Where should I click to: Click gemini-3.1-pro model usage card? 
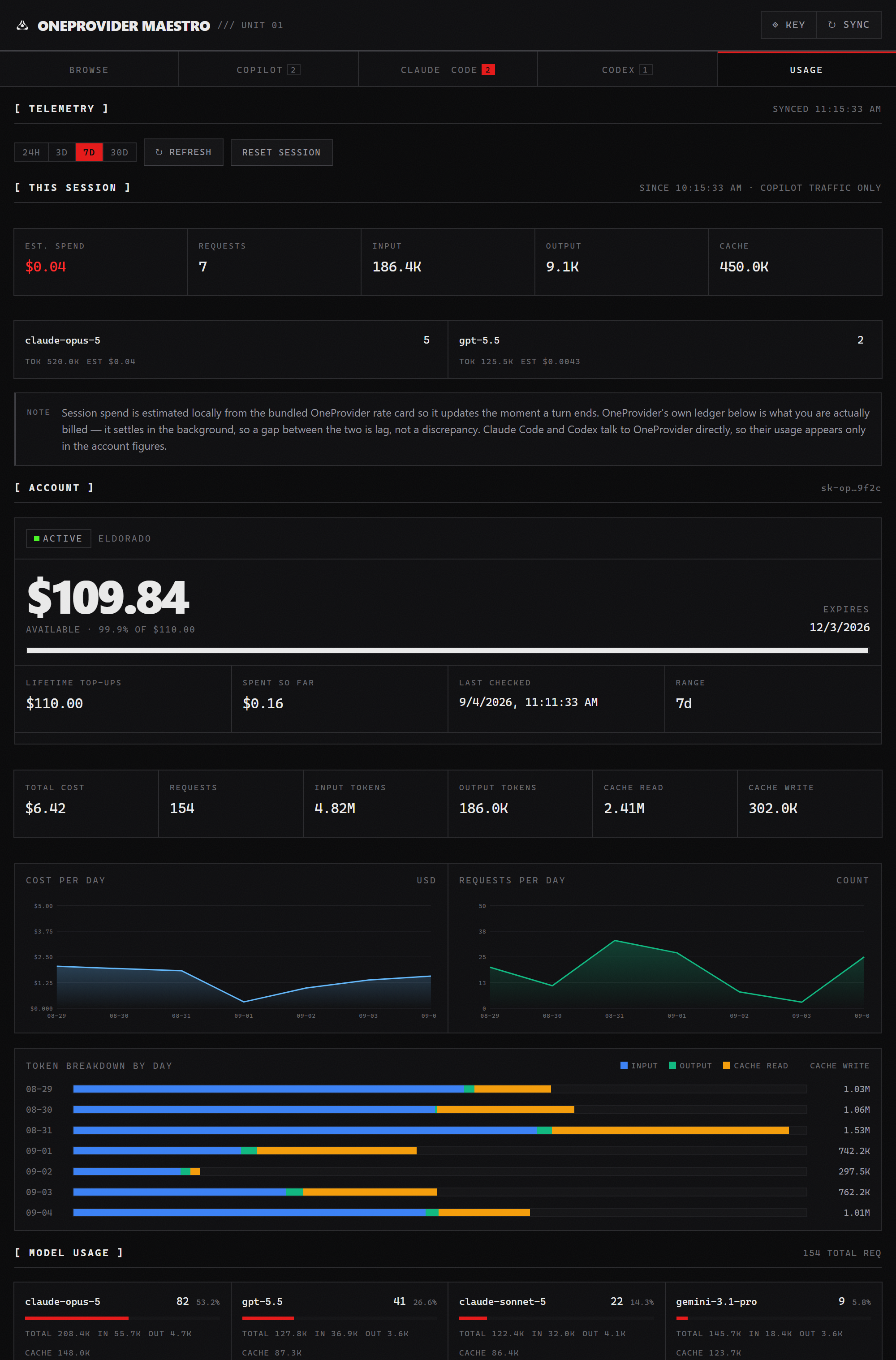click(773, 1321)
